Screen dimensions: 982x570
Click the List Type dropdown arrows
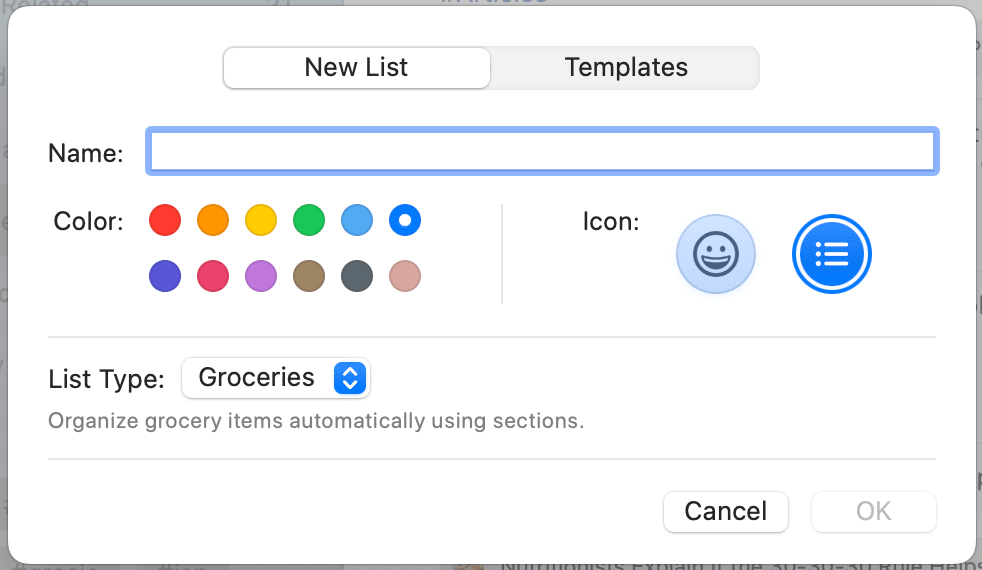tap(349, 378)
